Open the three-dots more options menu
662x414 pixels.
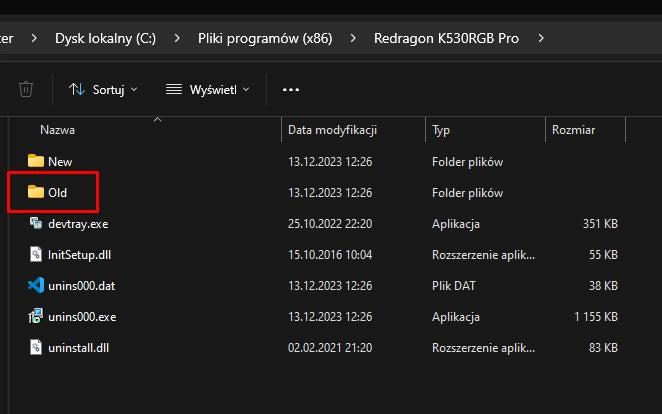291,89
